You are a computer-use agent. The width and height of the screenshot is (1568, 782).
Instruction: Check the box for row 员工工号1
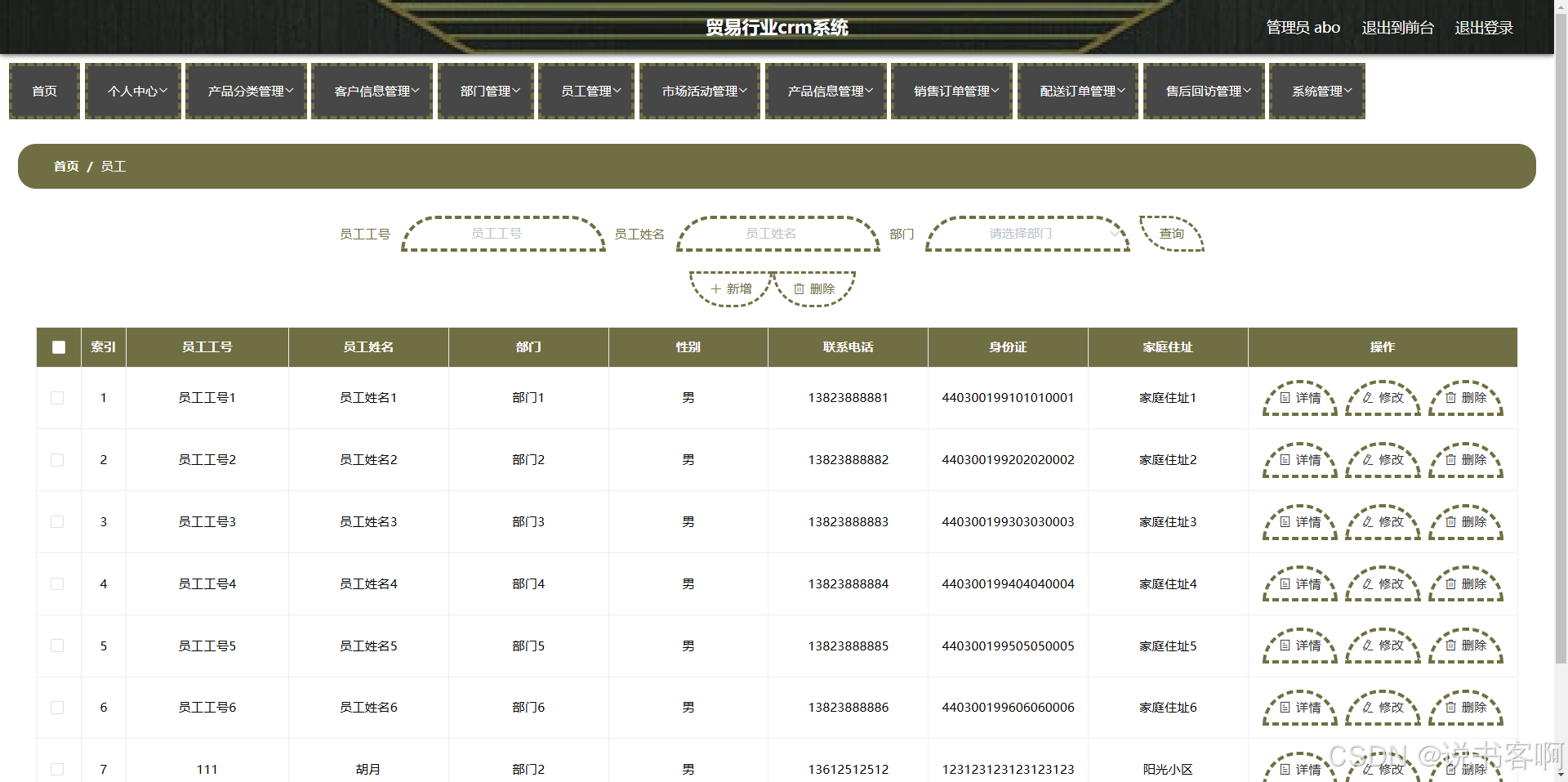click(x=57, y=398)
